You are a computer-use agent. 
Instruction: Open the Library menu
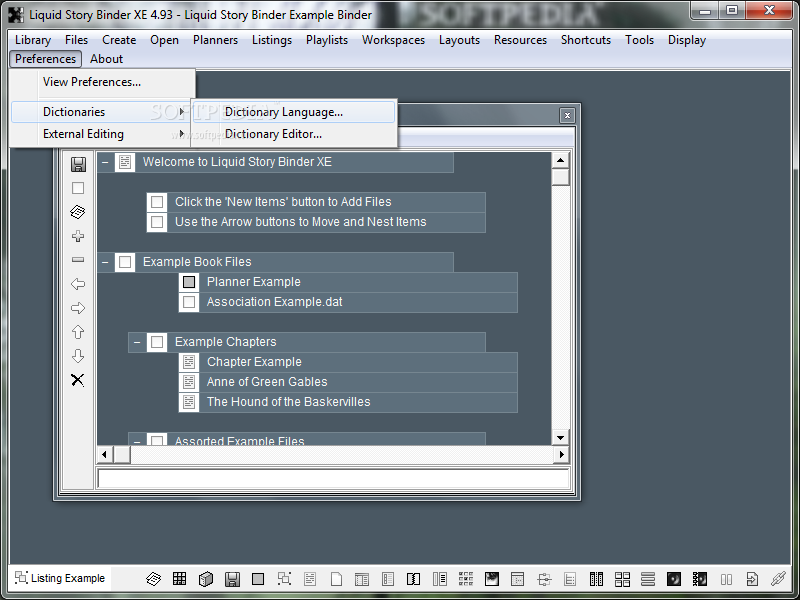[x=33, y=40]
